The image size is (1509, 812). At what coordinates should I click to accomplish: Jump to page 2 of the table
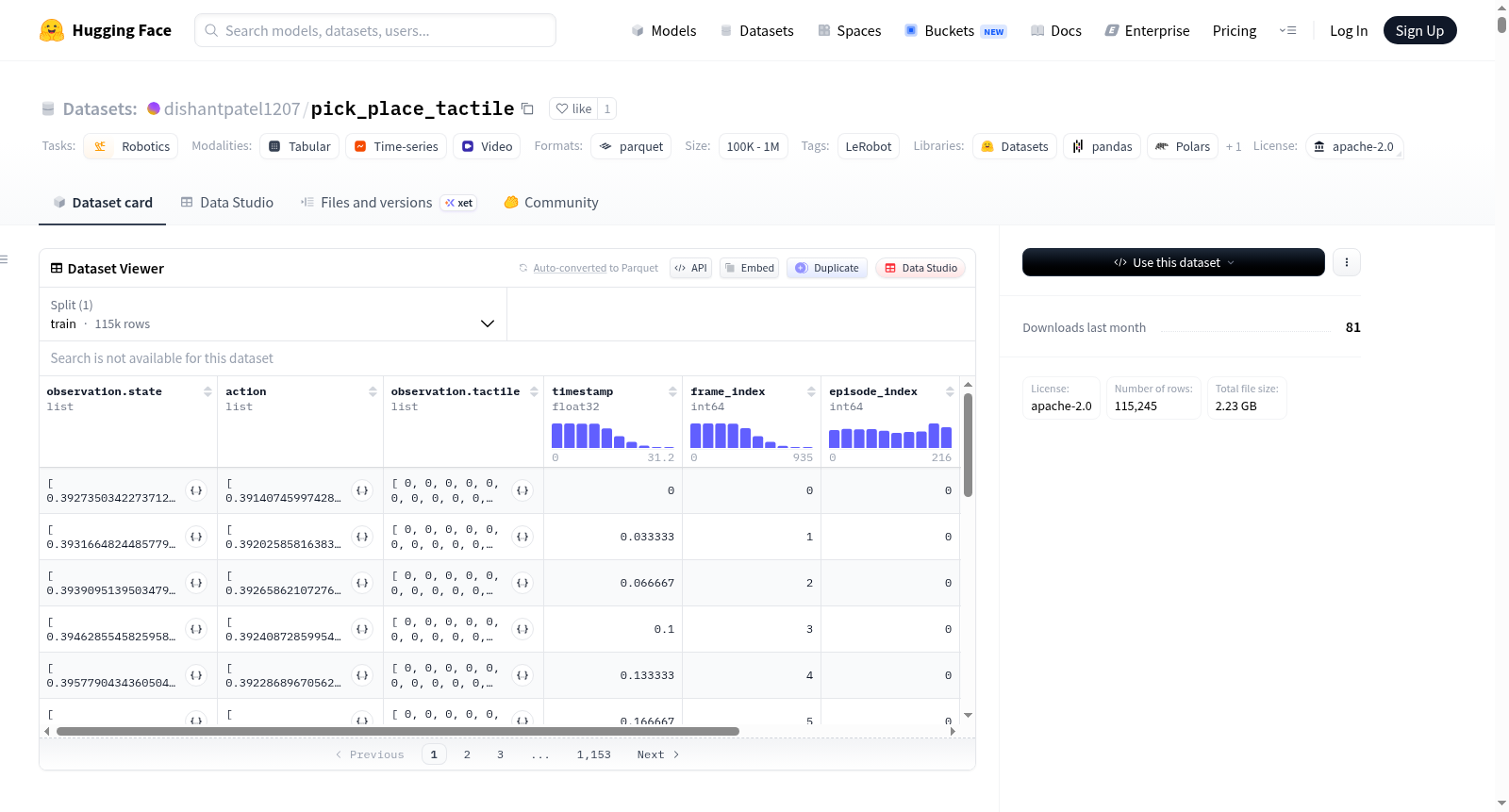pos(467,754)
